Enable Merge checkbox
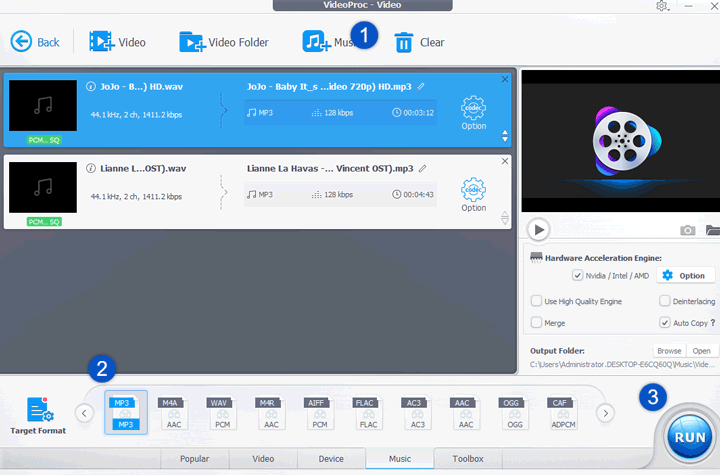Image resolution: width=720 pixels, height=475 pixels. tap(536, 322)
